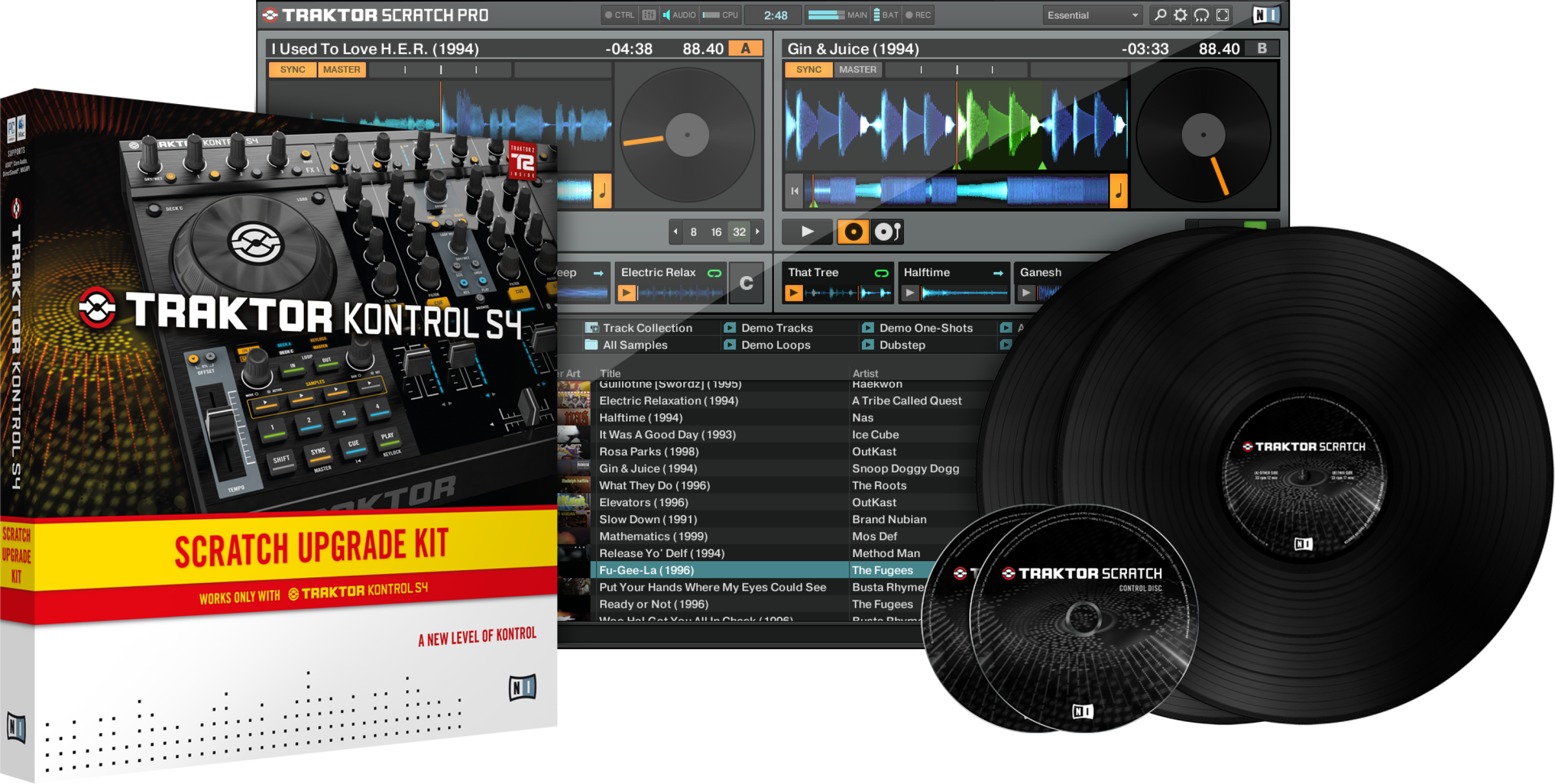The height and width of the screenshot is (784, 1555).
Task: Toggle SYNC on Deck A
Action: pyautogui.click(x=292, y=69)
